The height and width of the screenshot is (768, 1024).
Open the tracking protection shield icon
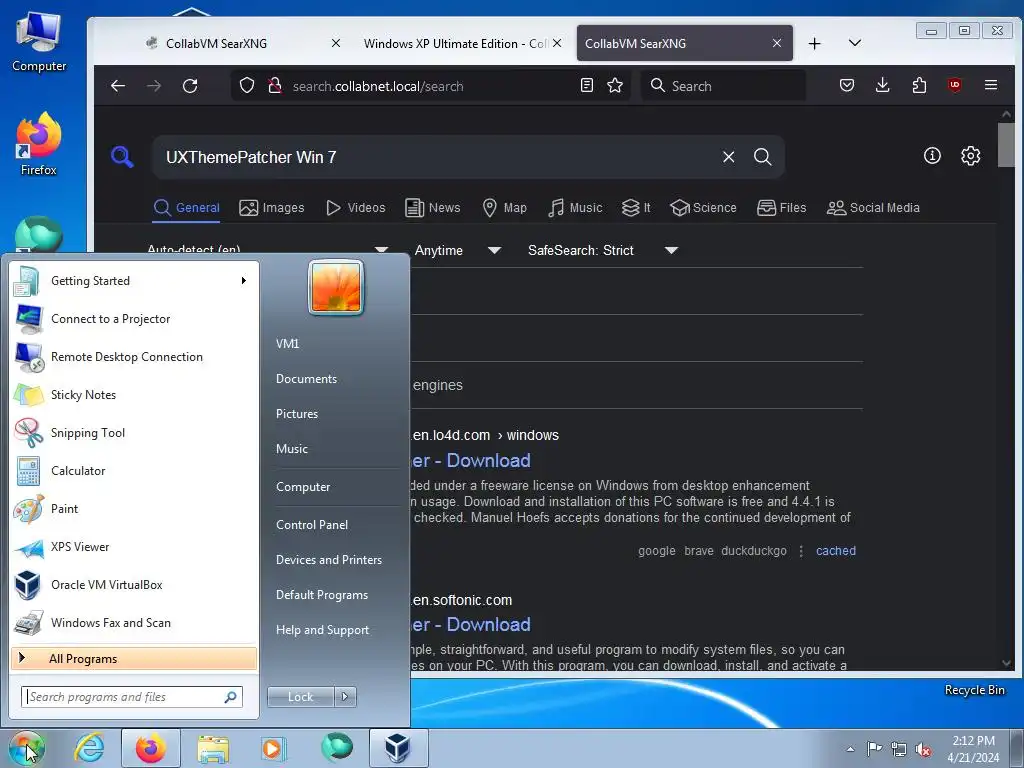click(x=246, y=86)
